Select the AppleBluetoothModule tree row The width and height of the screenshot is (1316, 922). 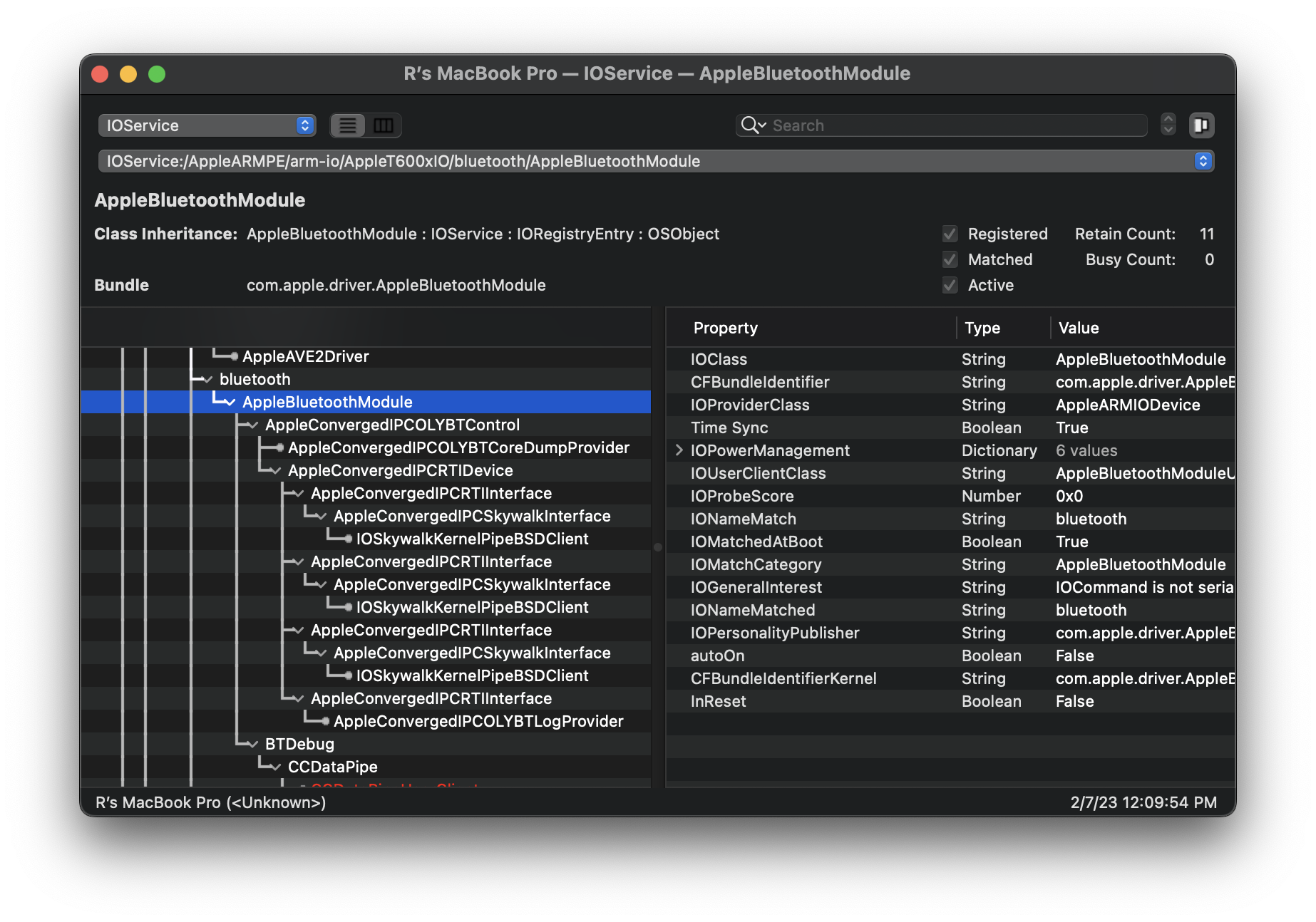[x=366, y=402]
